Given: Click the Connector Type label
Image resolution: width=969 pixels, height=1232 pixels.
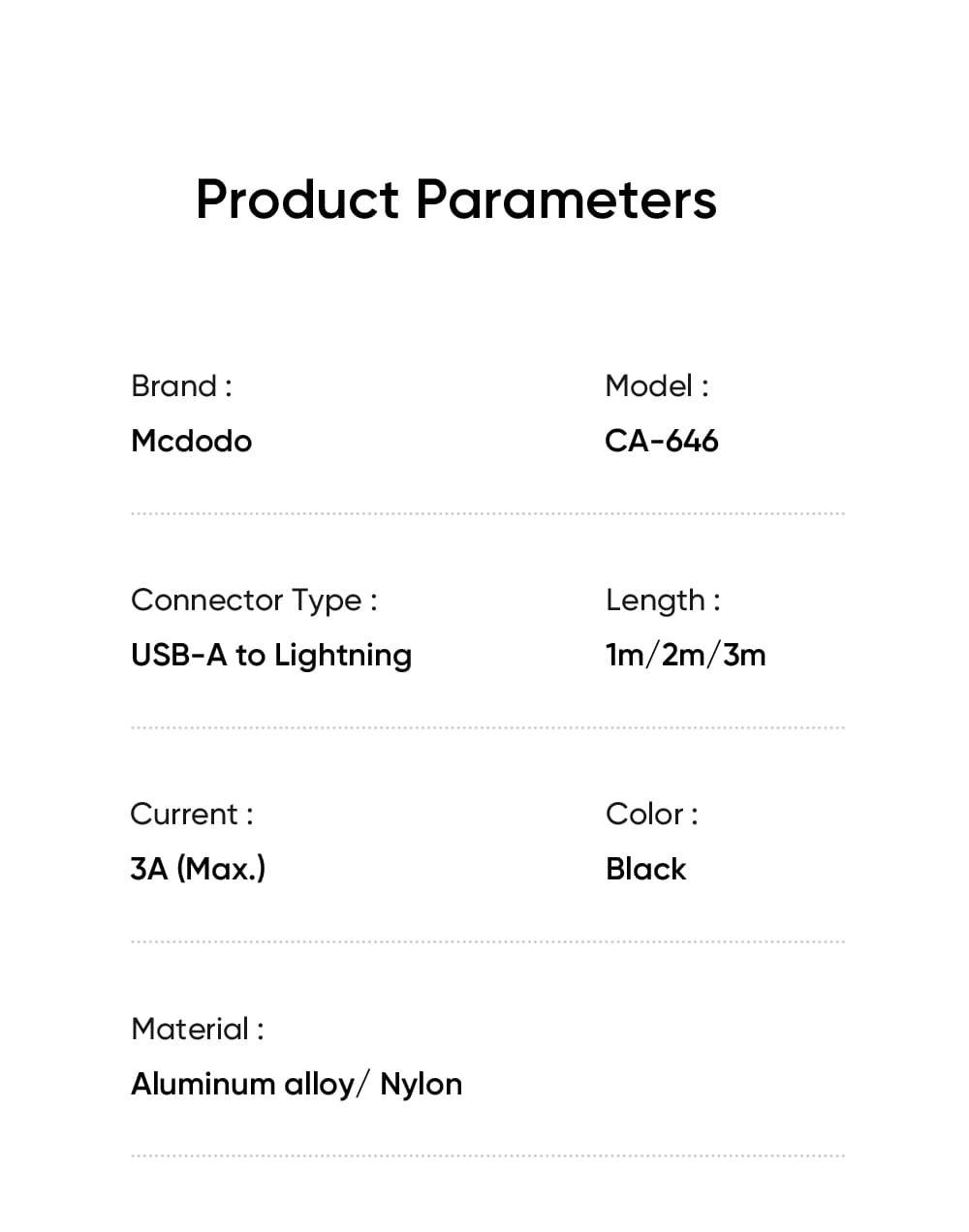Looking at the screenshot, I should [x=254, y=601].
